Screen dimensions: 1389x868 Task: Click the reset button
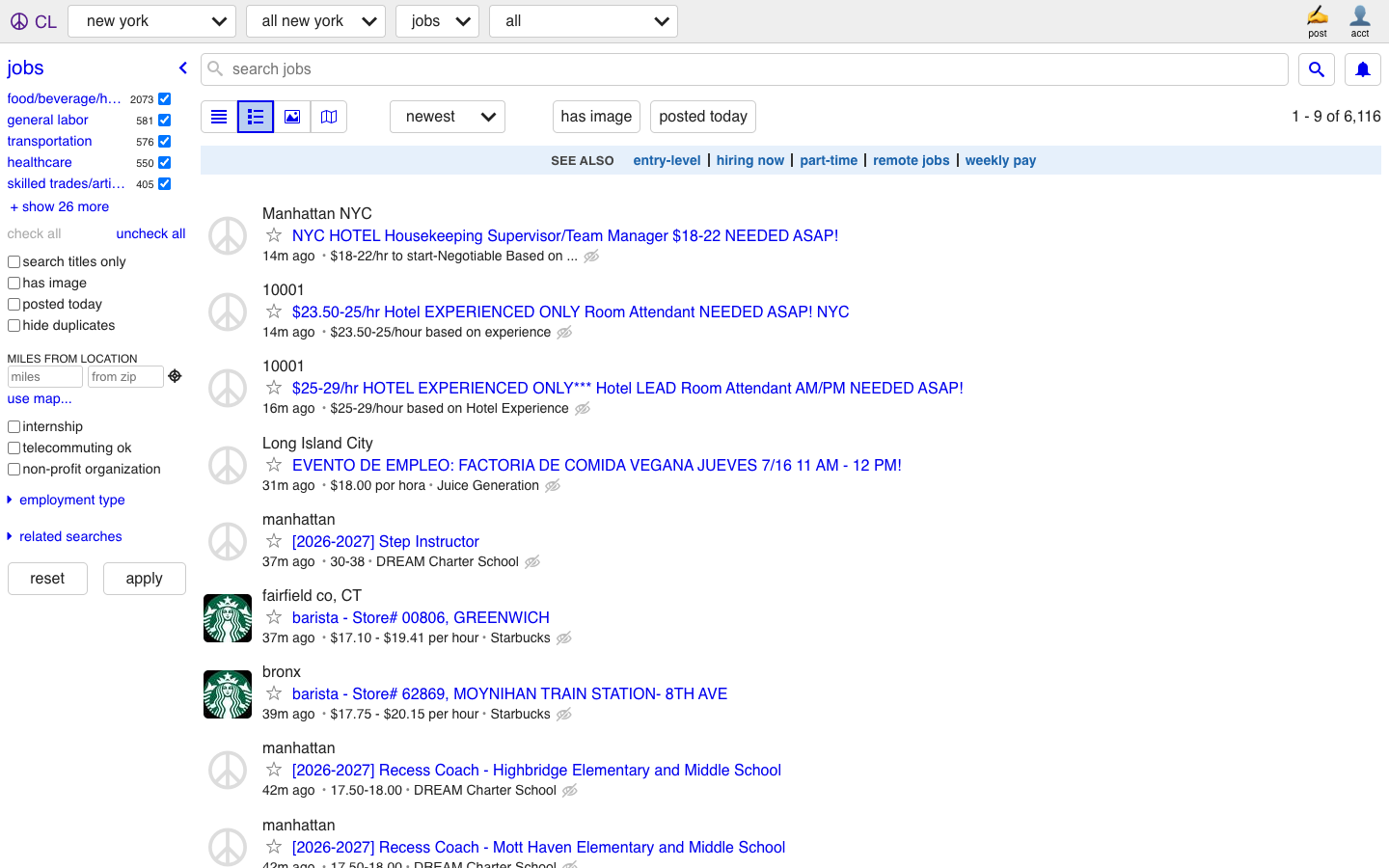point(47,579)
